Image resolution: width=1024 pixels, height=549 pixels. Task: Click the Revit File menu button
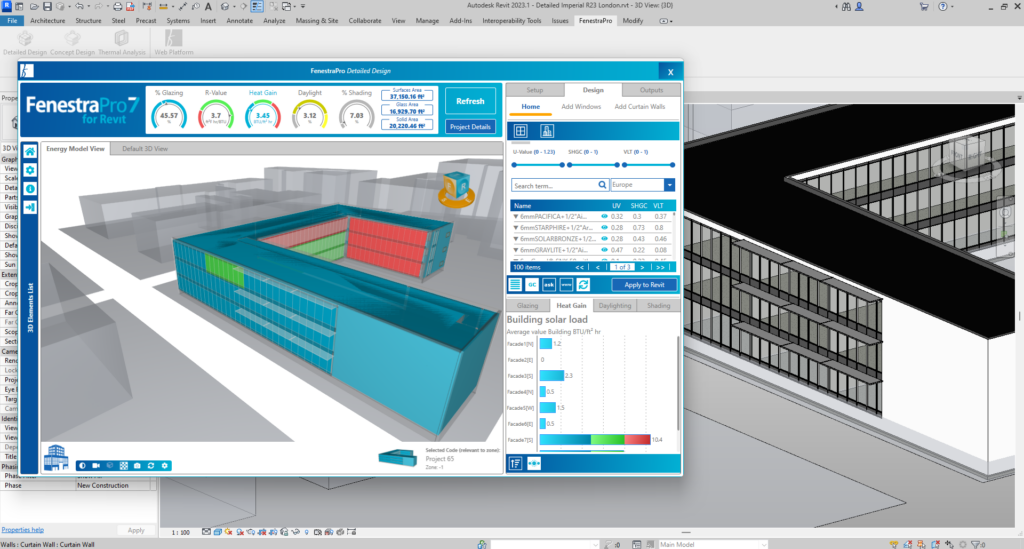(12, 21)
